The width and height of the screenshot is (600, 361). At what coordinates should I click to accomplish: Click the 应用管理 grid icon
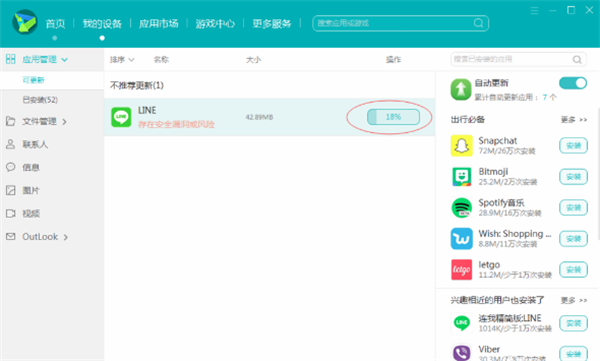pyautogui.click(x=11, y=59)
